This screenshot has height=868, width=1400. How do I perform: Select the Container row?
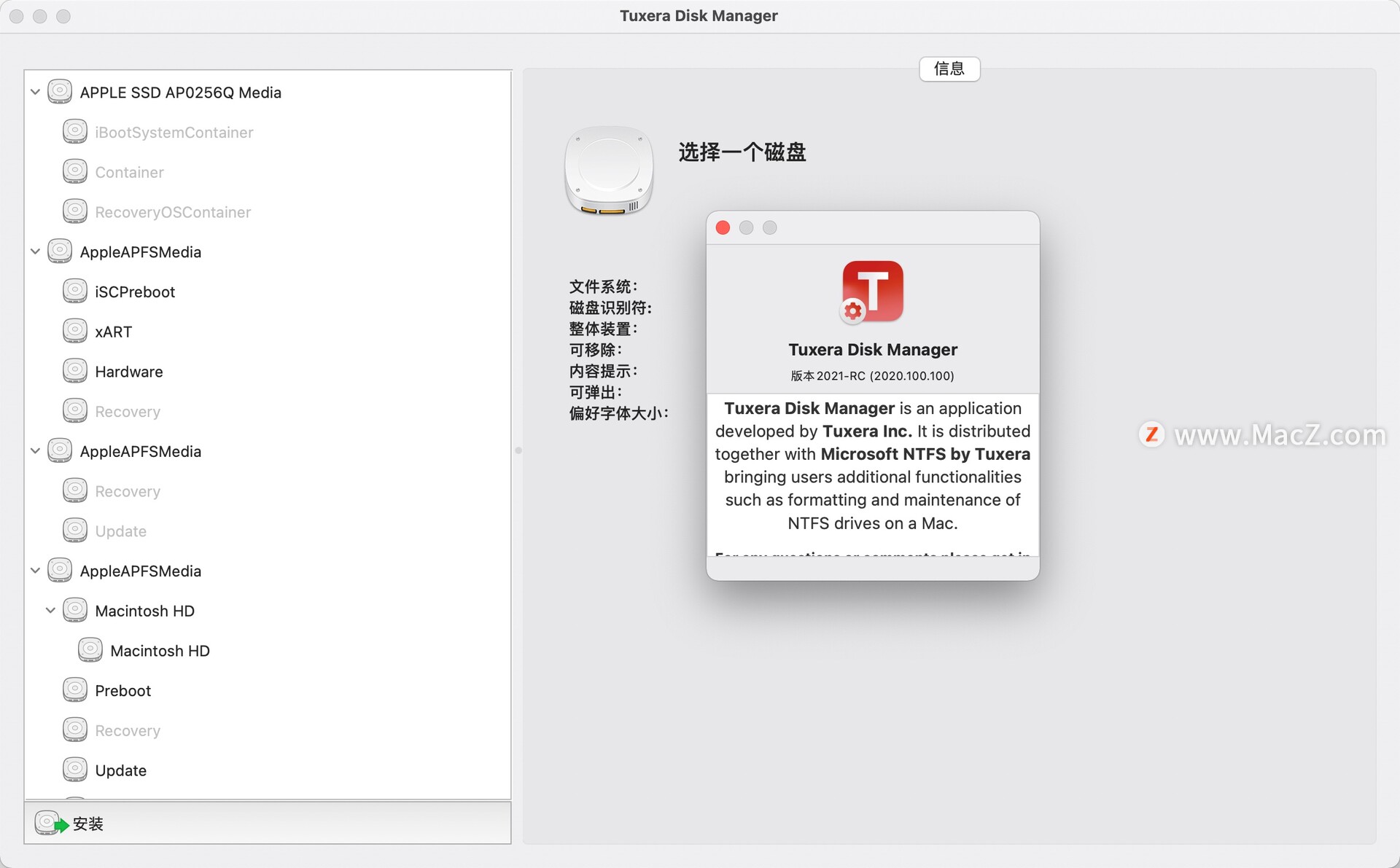pos(268,172)
